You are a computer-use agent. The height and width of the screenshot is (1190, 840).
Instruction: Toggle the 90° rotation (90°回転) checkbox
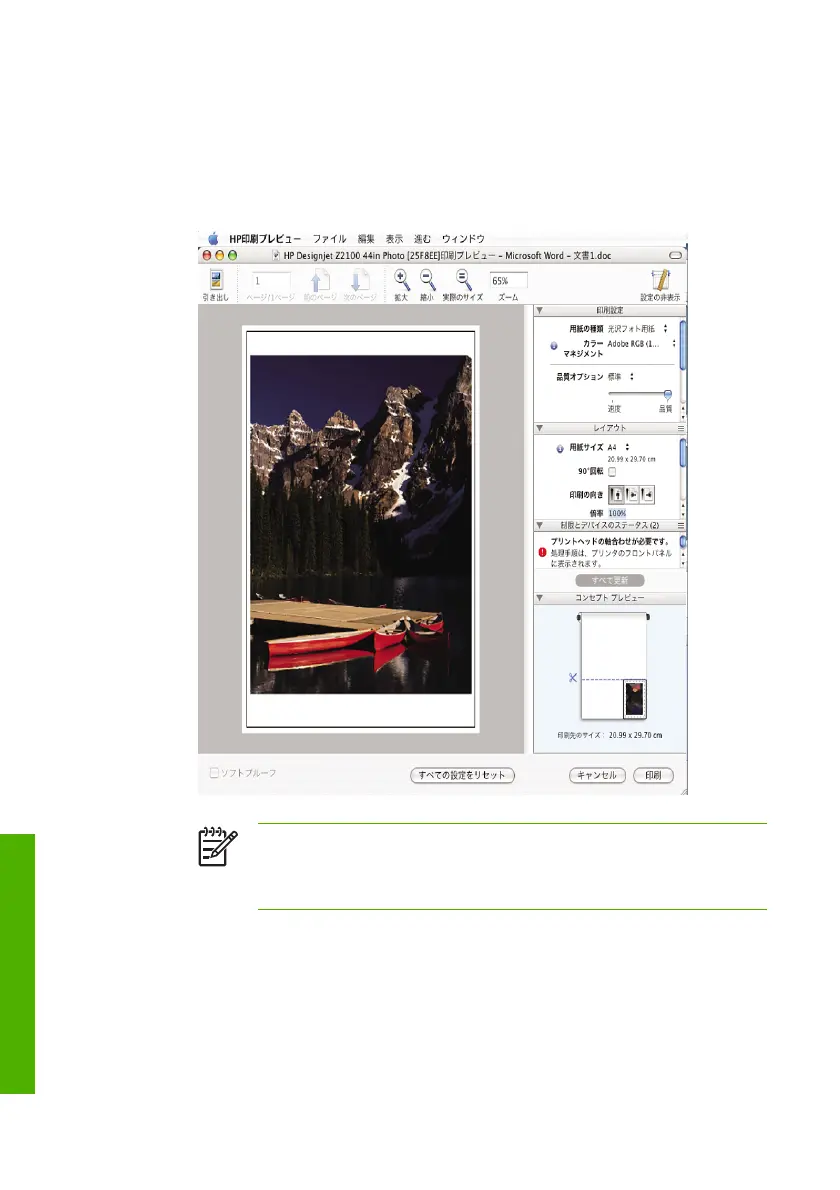612,472
